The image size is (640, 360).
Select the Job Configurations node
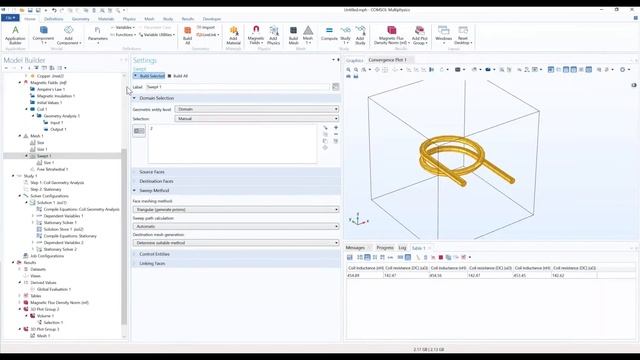47,256
